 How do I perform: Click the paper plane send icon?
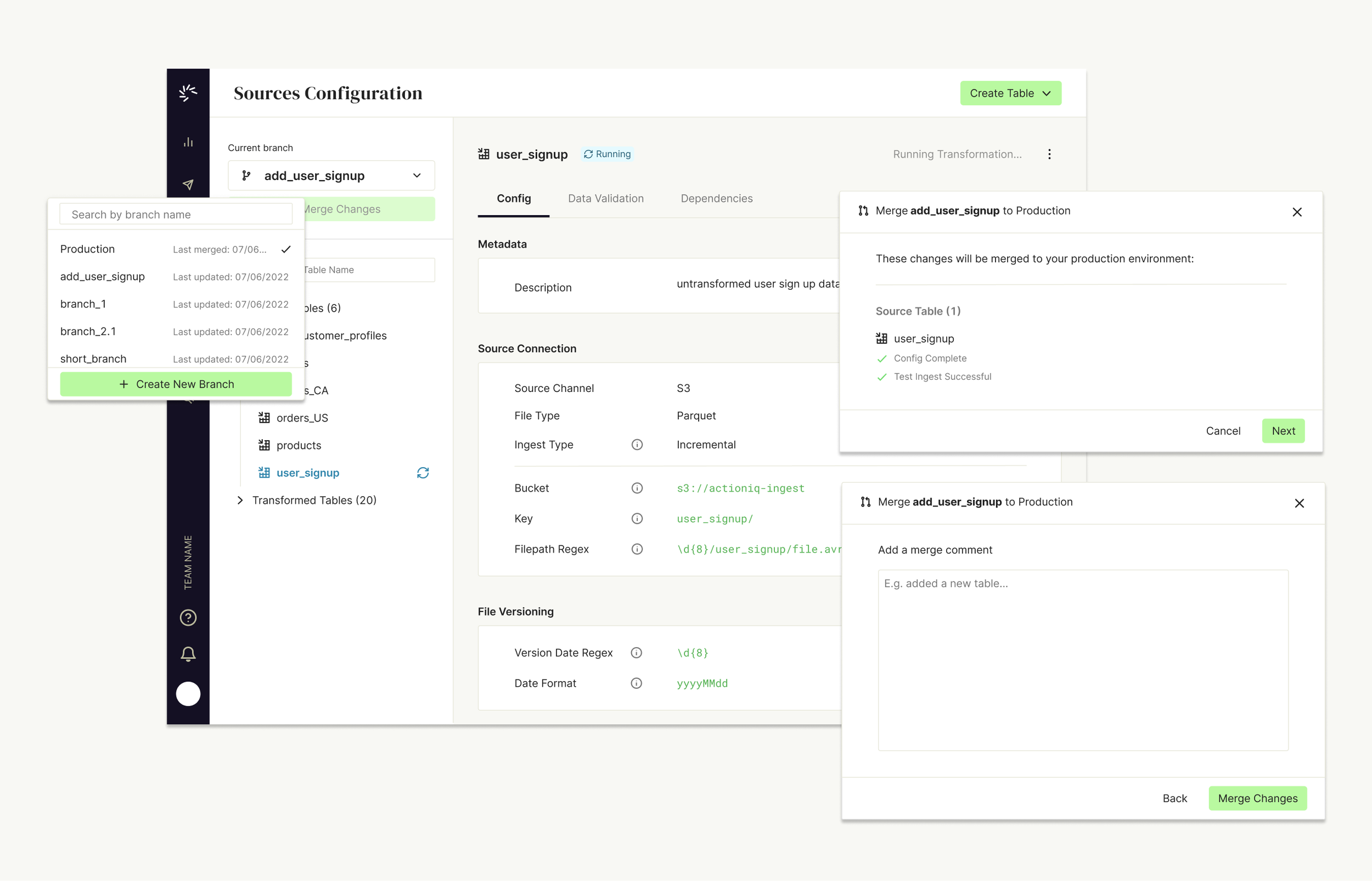[188, 184]
